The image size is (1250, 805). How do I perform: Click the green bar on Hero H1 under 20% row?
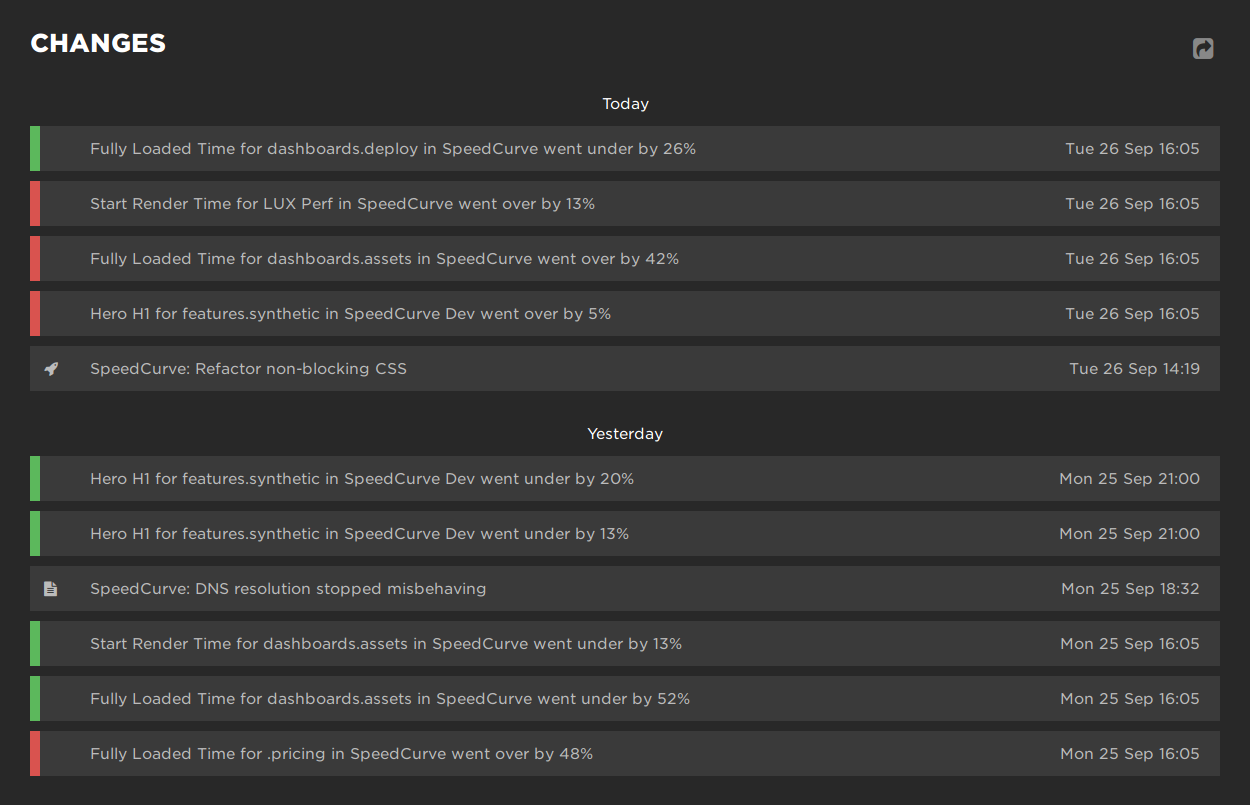click(33, 478)
